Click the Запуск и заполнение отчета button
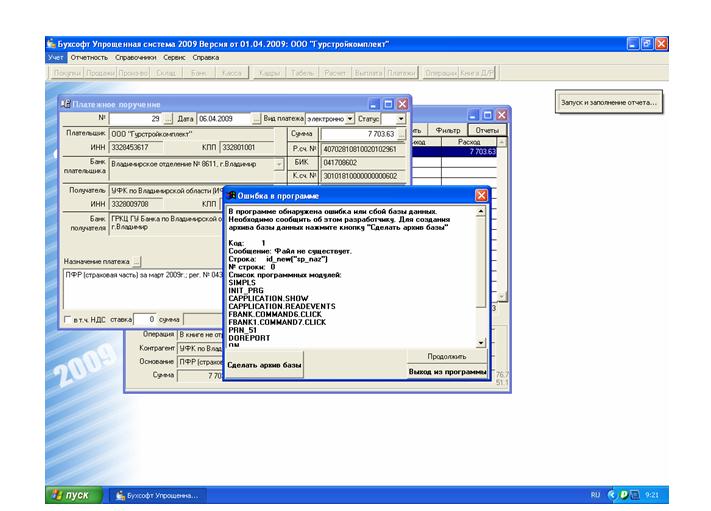711x511 pixels. 612,103
